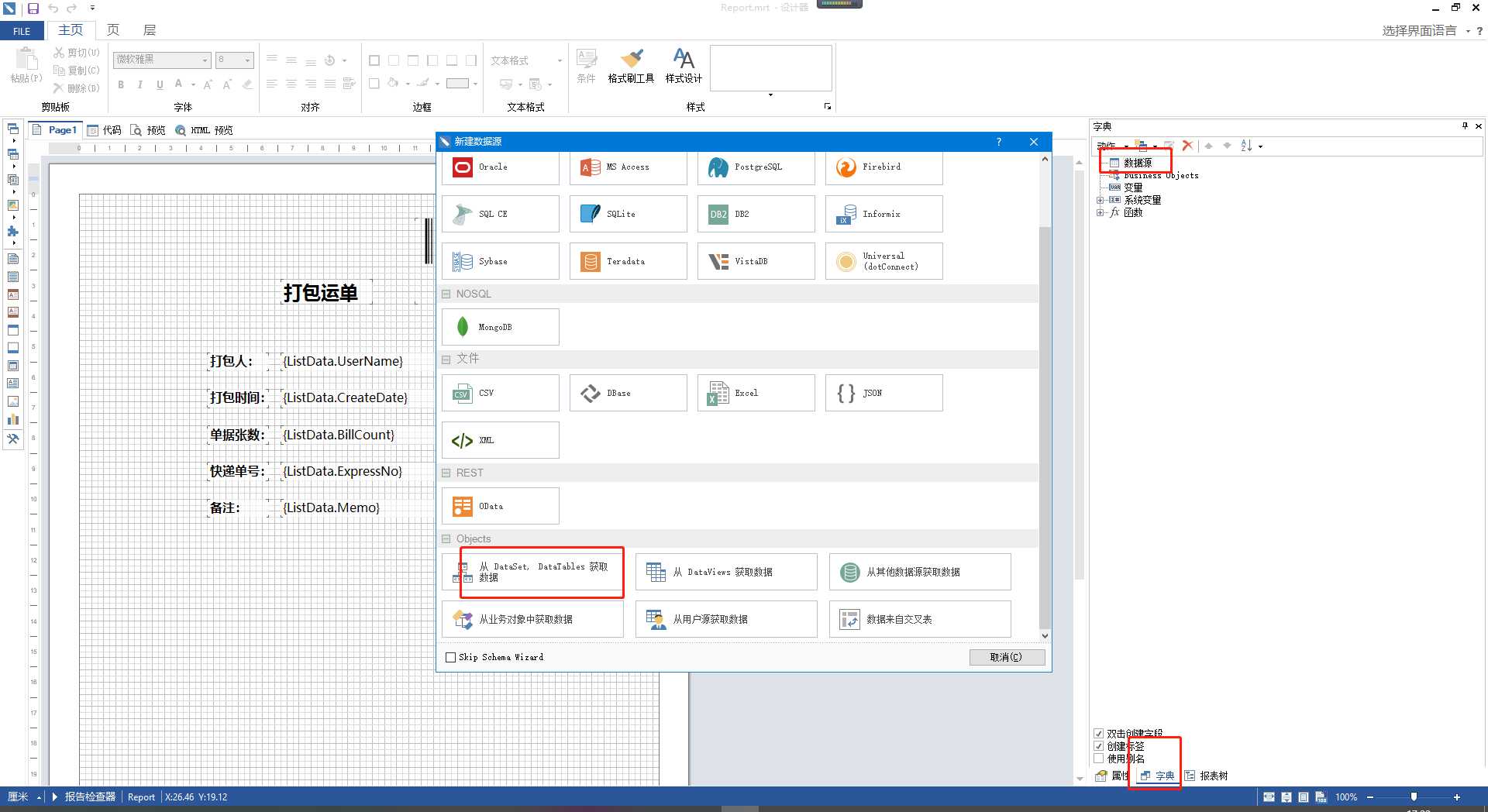Choose 数据来自交叉表 option
Image resolution: width=1488 pixels, height=812 pixels.
tap(920, 619)
